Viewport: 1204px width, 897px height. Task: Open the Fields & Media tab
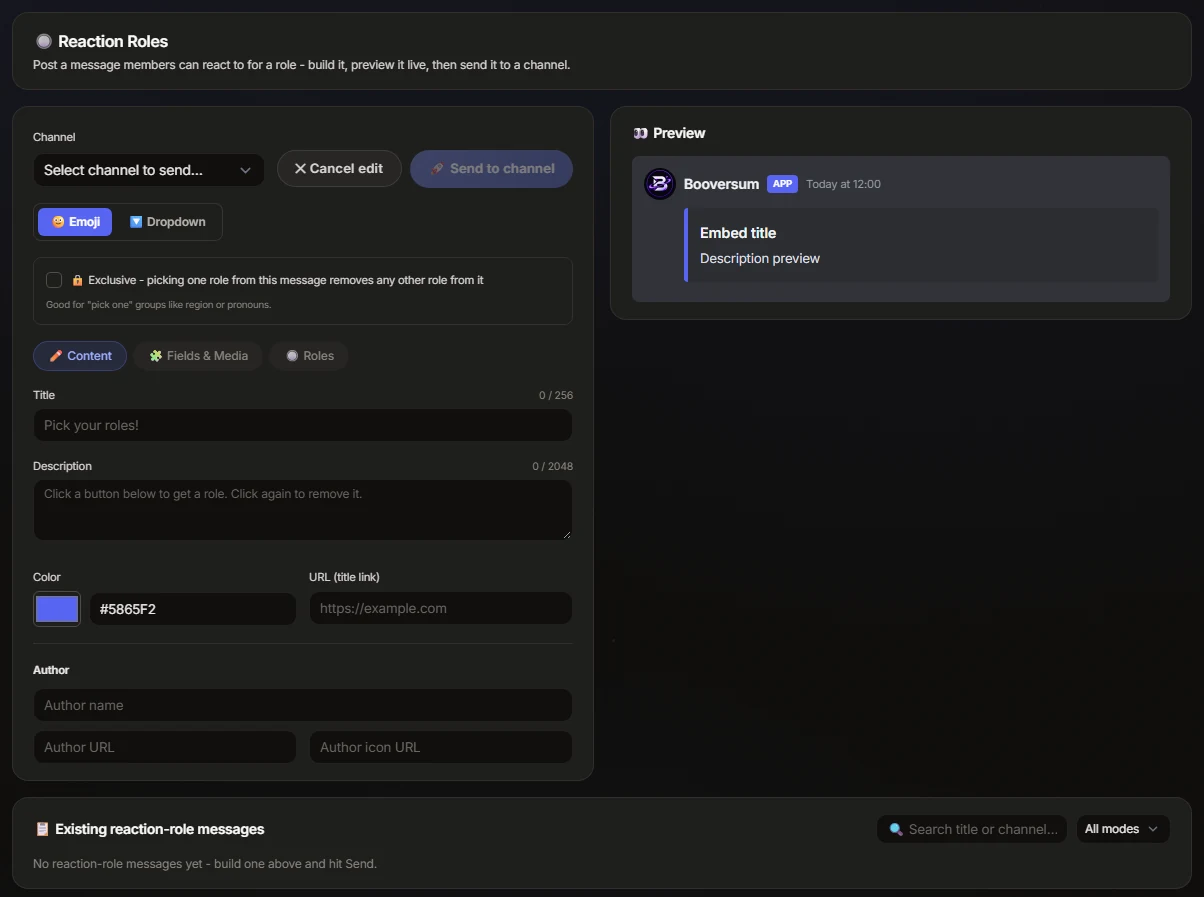(x=198, y=356)
